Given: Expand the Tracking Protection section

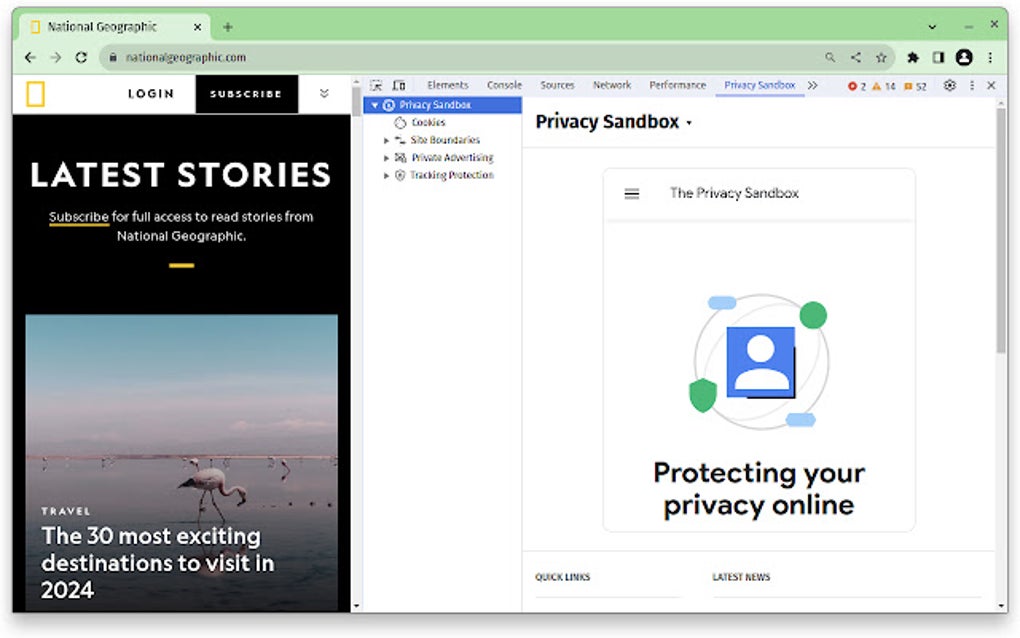Looking at the screenshot, I should click(x=388, y=174).
